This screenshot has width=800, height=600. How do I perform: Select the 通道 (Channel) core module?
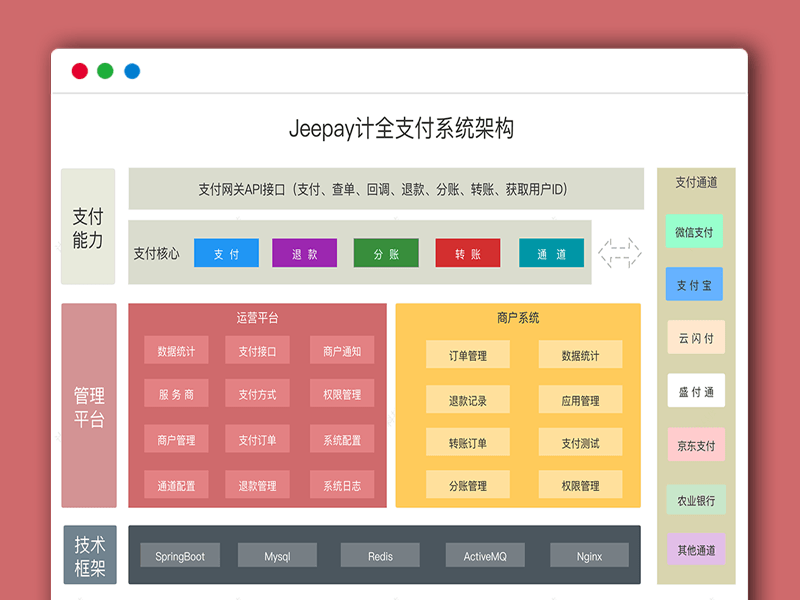551,253
